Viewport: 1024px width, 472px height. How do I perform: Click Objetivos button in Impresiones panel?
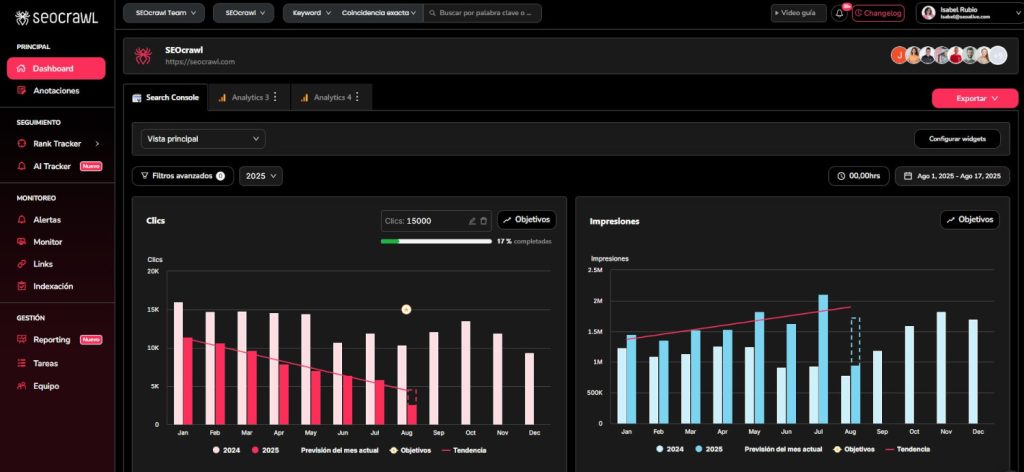(x=970, y=220)
